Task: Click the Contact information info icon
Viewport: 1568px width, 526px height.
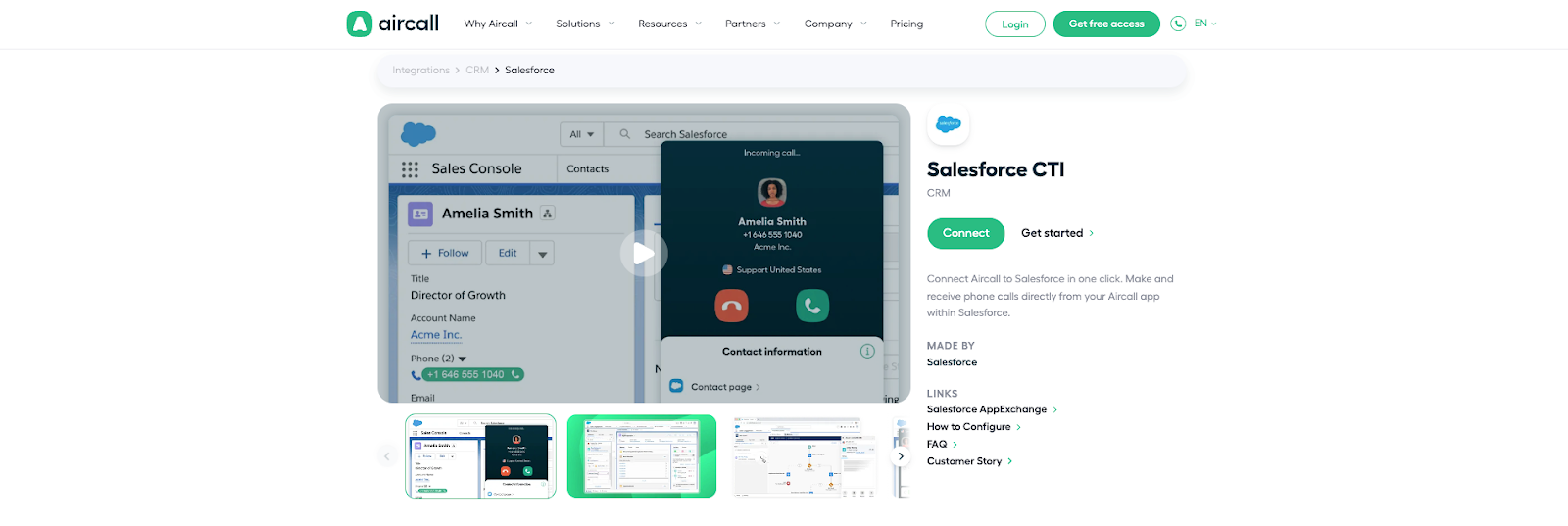Action: (867, 351)
